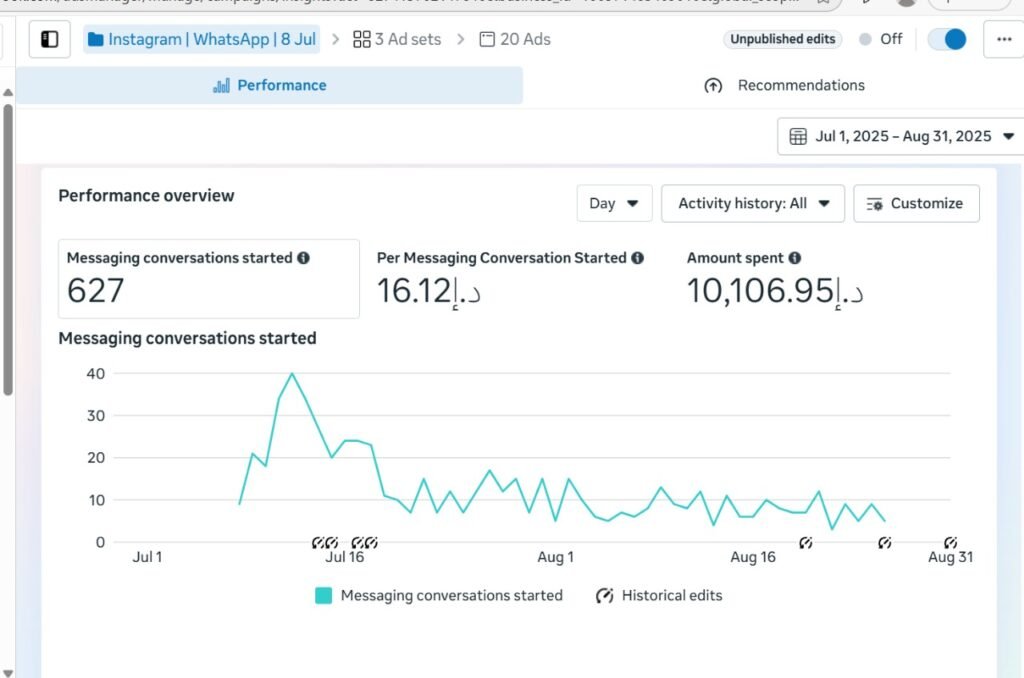This screenshot has width=1024, height=678.
Task: Select the Messaging conversations started metric card
Action: point(208,279)
